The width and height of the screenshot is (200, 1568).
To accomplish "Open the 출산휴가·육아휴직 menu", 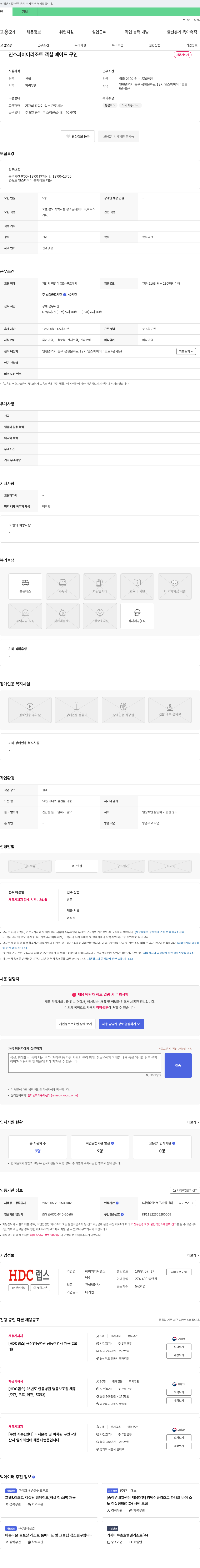I will (182, 32).
